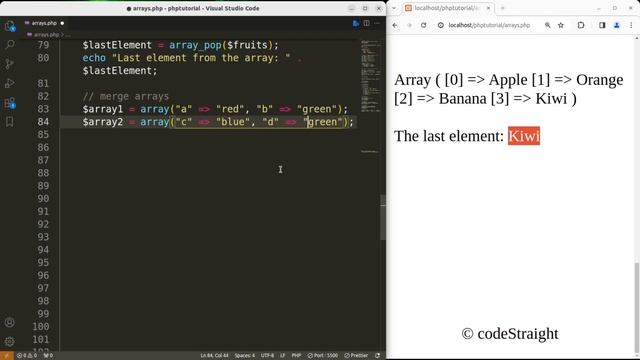Click Ln 84, Col 44 cursor position
The image size is (640, 360).
pyautogui.click(x=214, y=356)
